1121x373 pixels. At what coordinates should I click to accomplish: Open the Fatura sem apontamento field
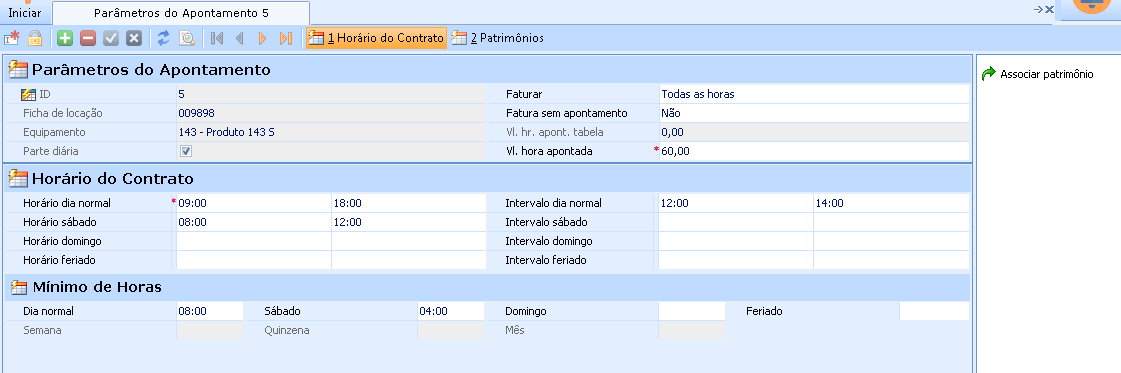tap(814, 113)
